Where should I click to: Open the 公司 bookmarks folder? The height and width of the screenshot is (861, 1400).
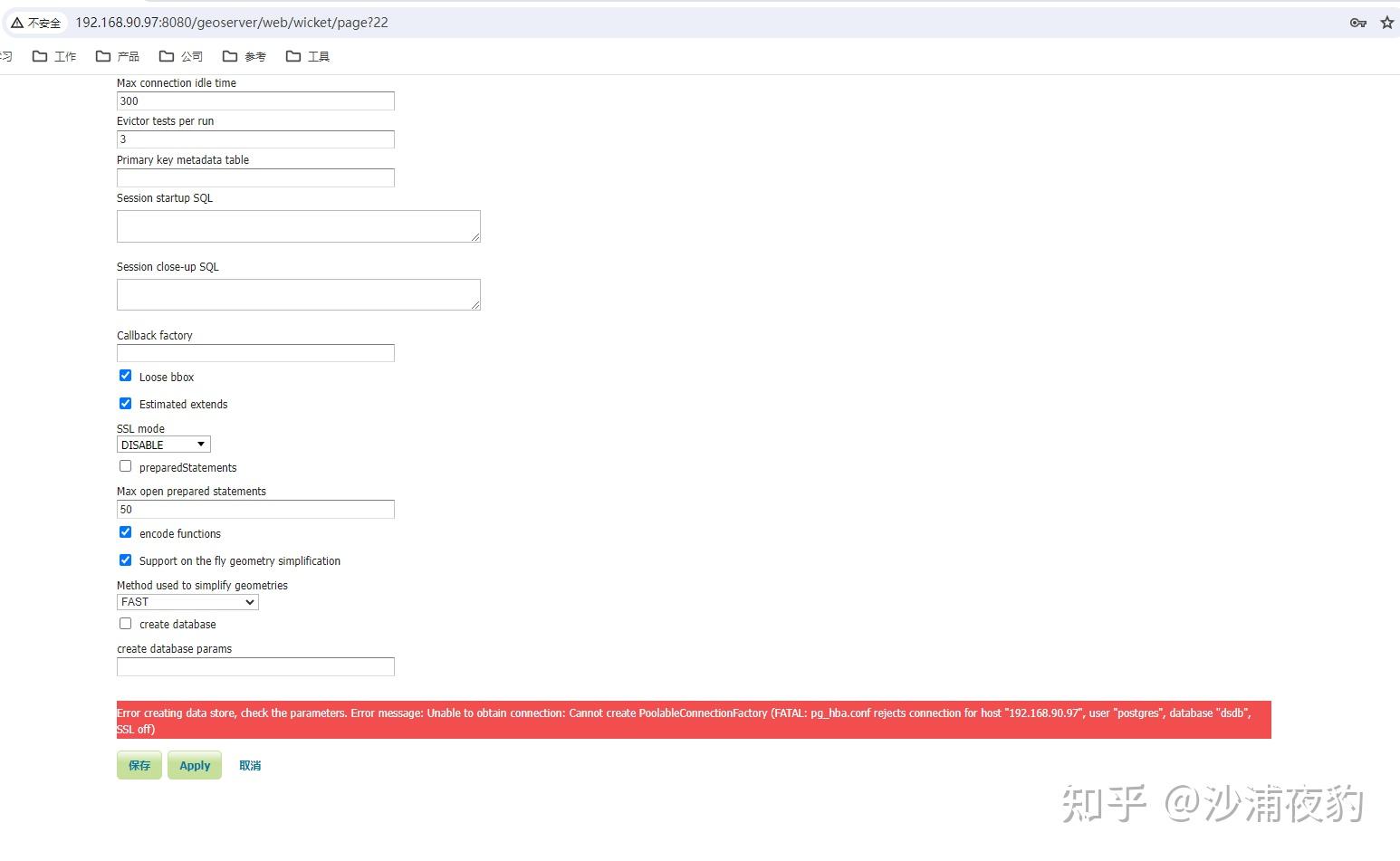[180, 55]
